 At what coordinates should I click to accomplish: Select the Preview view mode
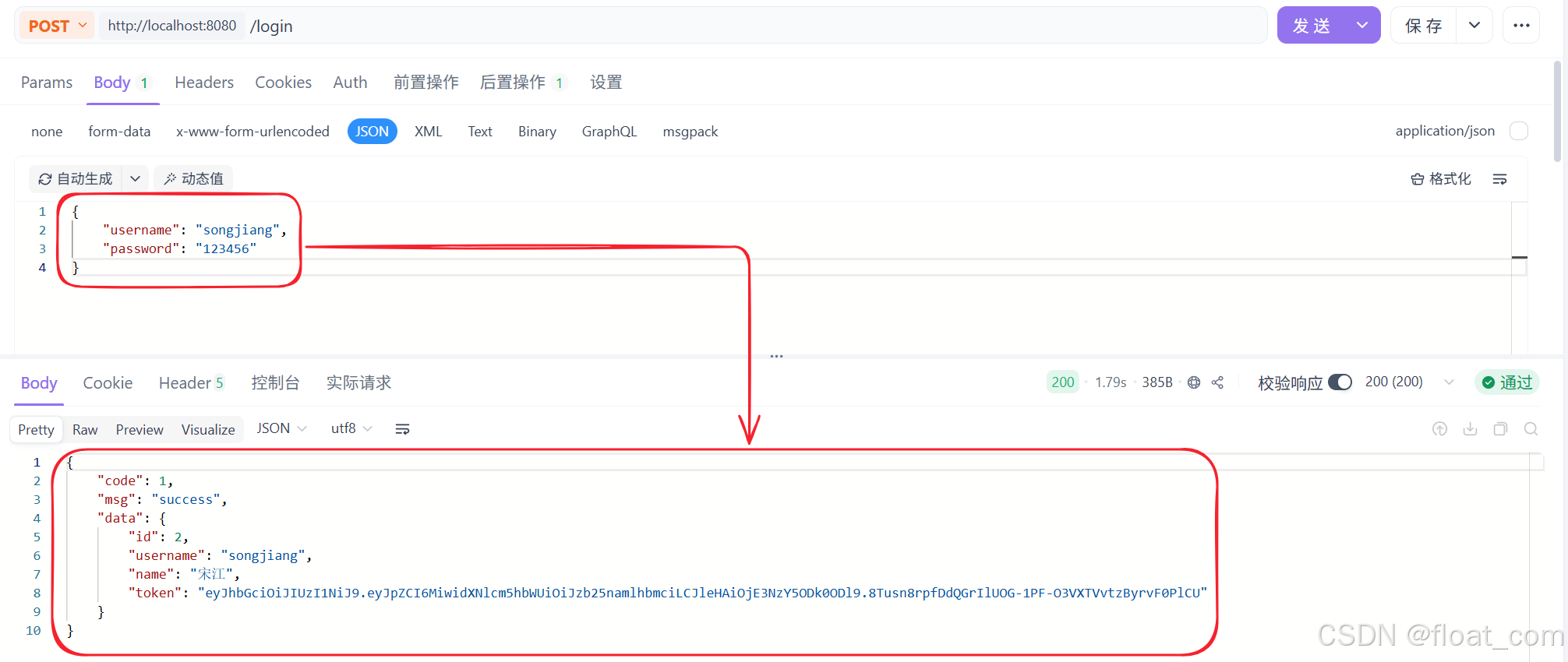click(139, 430)
